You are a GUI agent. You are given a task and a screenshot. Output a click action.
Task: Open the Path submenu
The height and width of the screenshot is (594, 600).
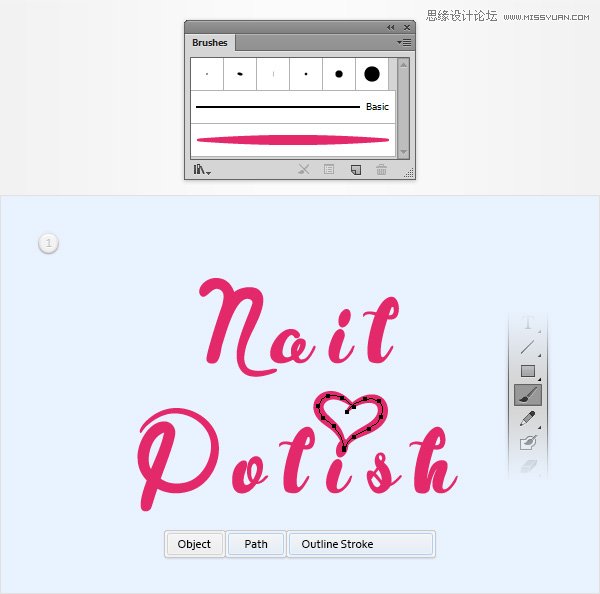coord(256,544)
